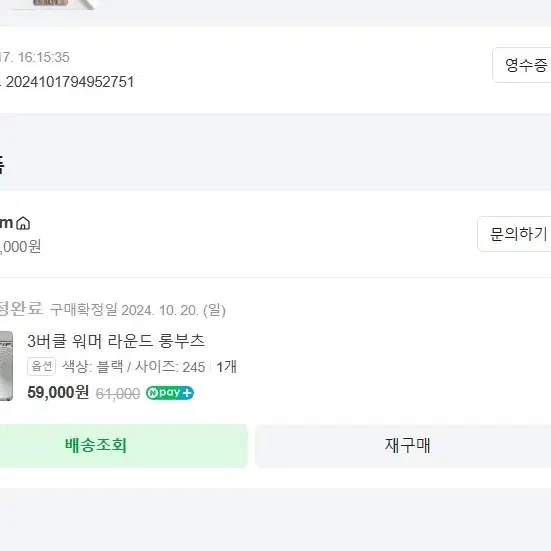
Task: Click the 59,000원 price text
Action: click(58, 392)
